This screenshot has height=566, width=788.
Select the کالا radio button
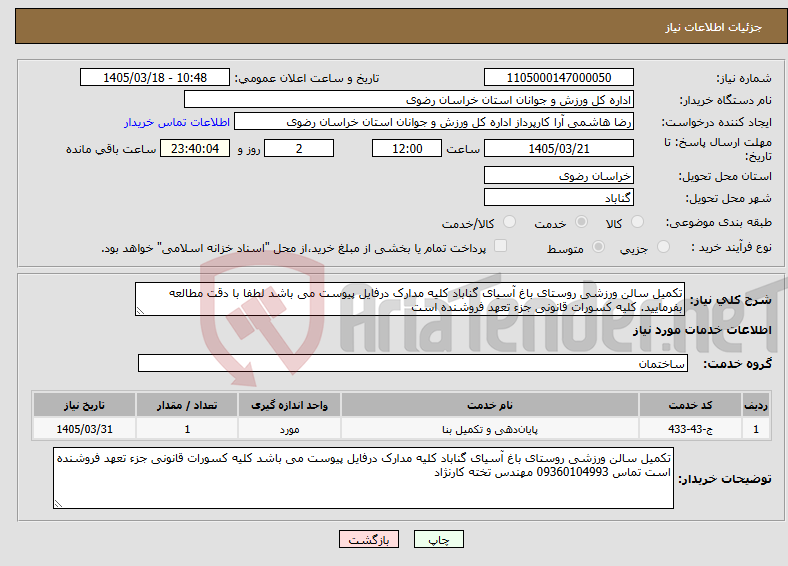(637, 222)
